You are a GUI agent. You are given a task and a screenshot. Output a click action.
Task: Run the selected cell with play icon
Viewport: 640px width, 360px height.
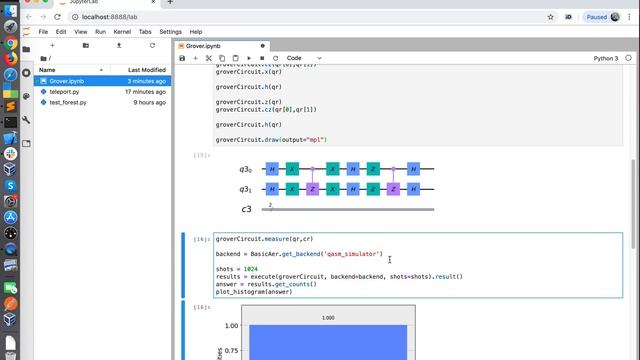249,58
